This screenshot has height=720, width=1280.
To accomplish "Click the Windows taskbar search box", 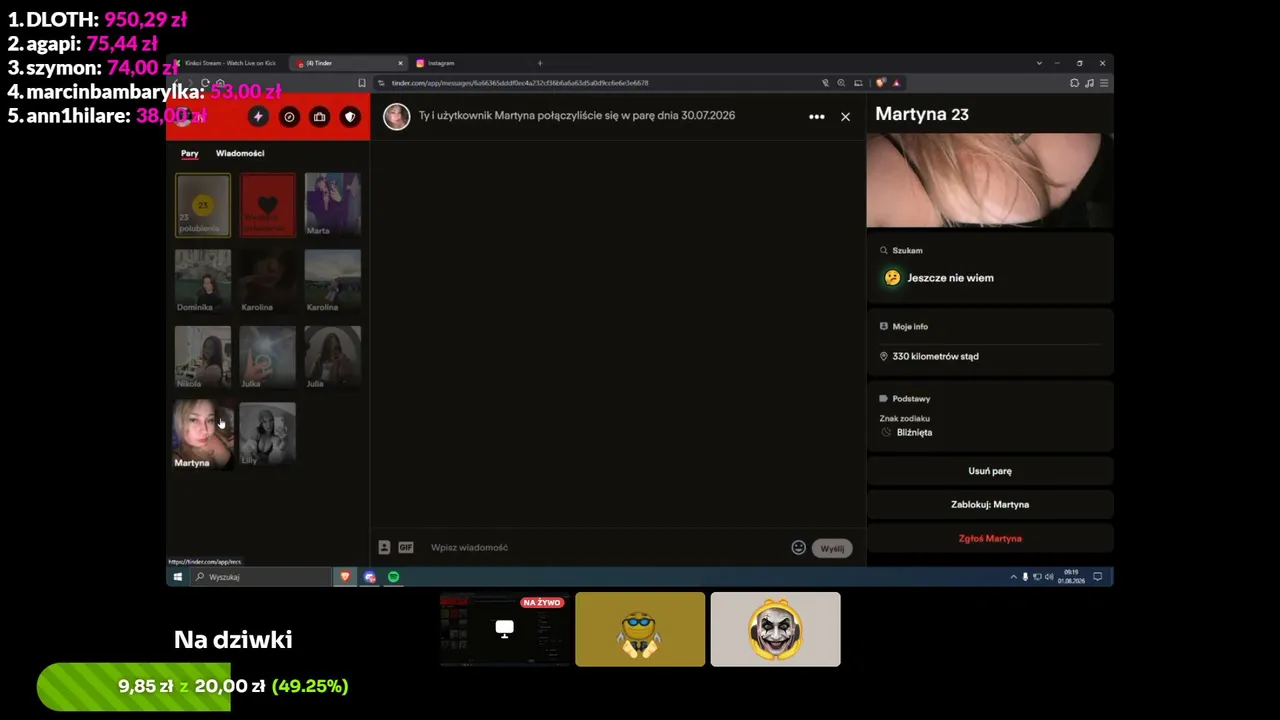I will [x=260, y=577].
